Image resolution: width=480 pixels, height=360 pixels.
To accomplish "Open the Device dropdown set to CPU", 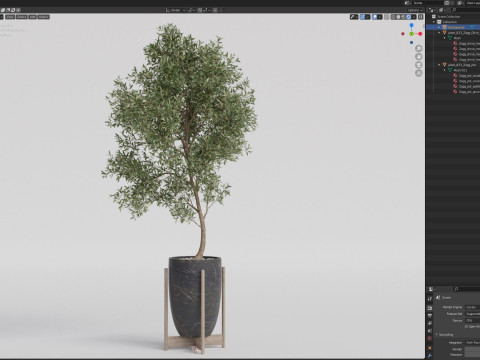I will point(473,321).
